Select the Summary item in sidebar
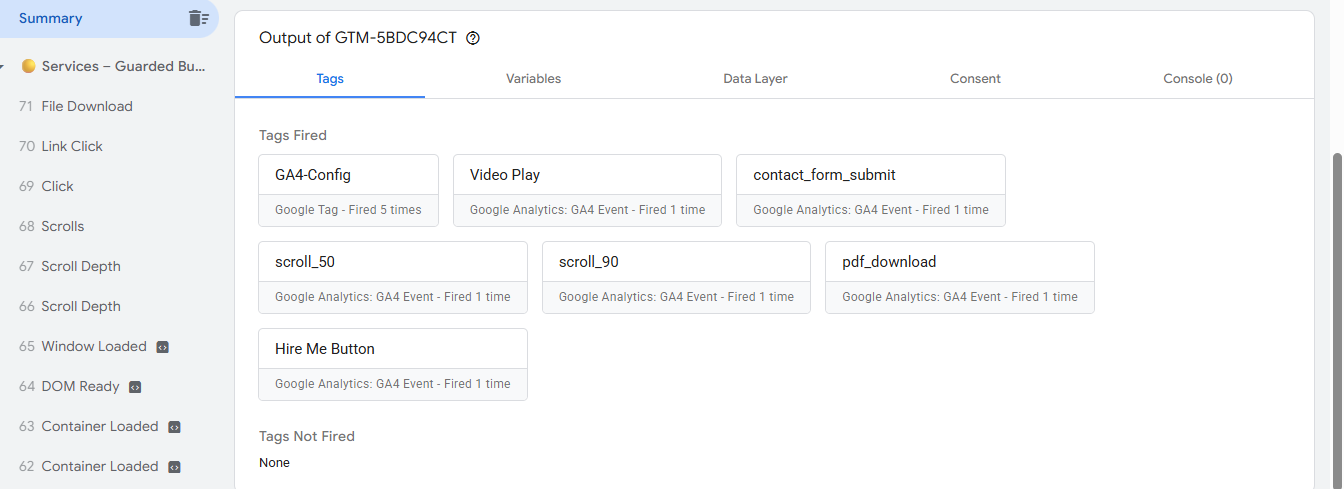 point(51,18)
